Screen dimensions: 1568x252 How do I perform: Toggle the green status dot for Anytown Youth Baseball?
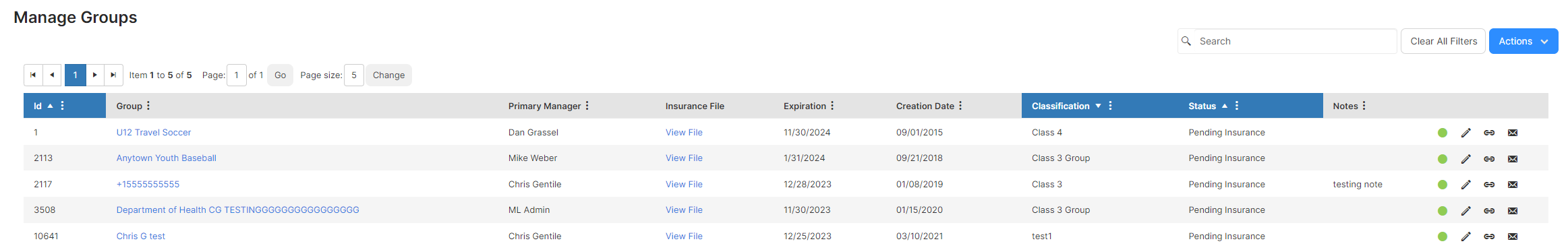pos(1443,159)
